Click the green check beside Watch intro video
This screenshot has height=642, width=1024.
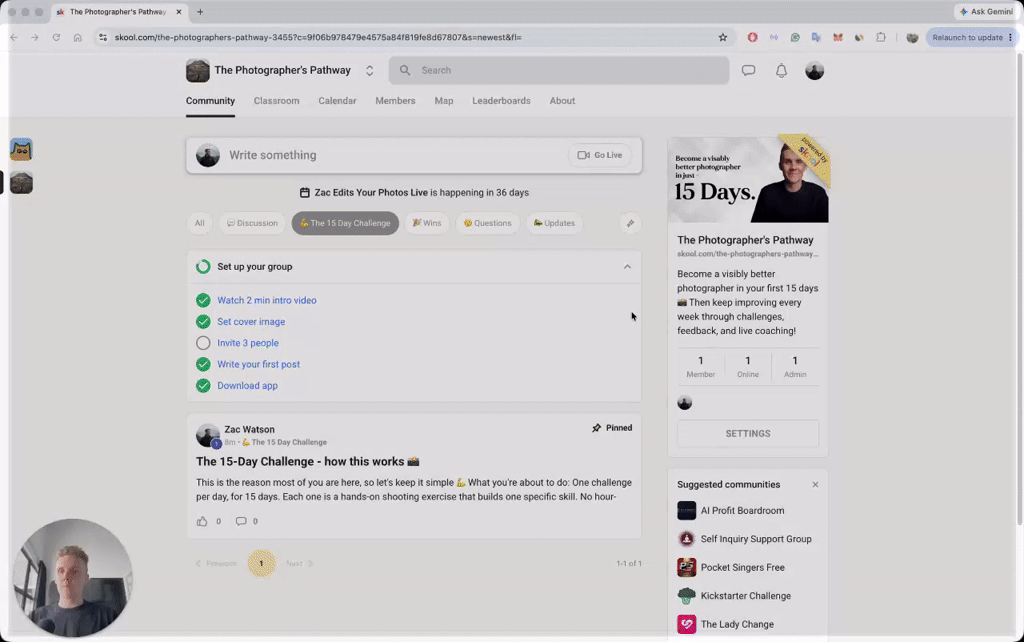(x=203, y=300)
